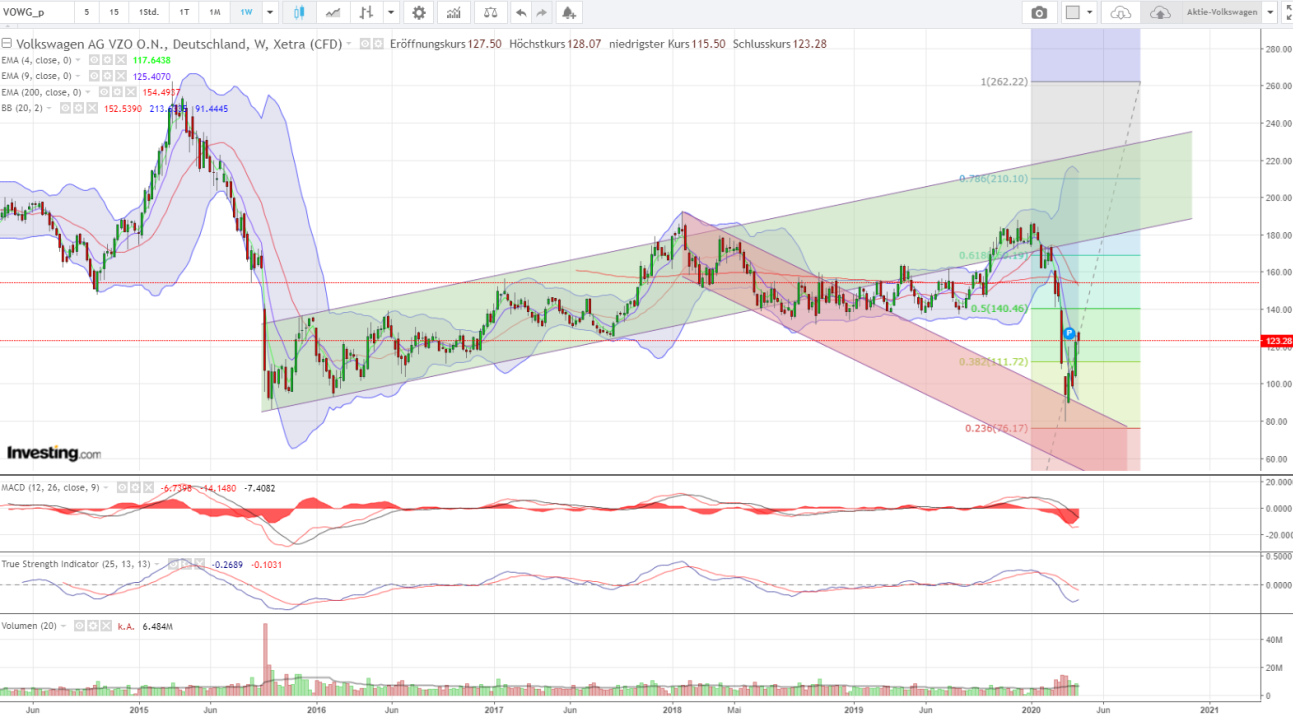The height and width of the screenshot is (714, 1293).
Task: Undo last chart action
Action: [520, 13]
